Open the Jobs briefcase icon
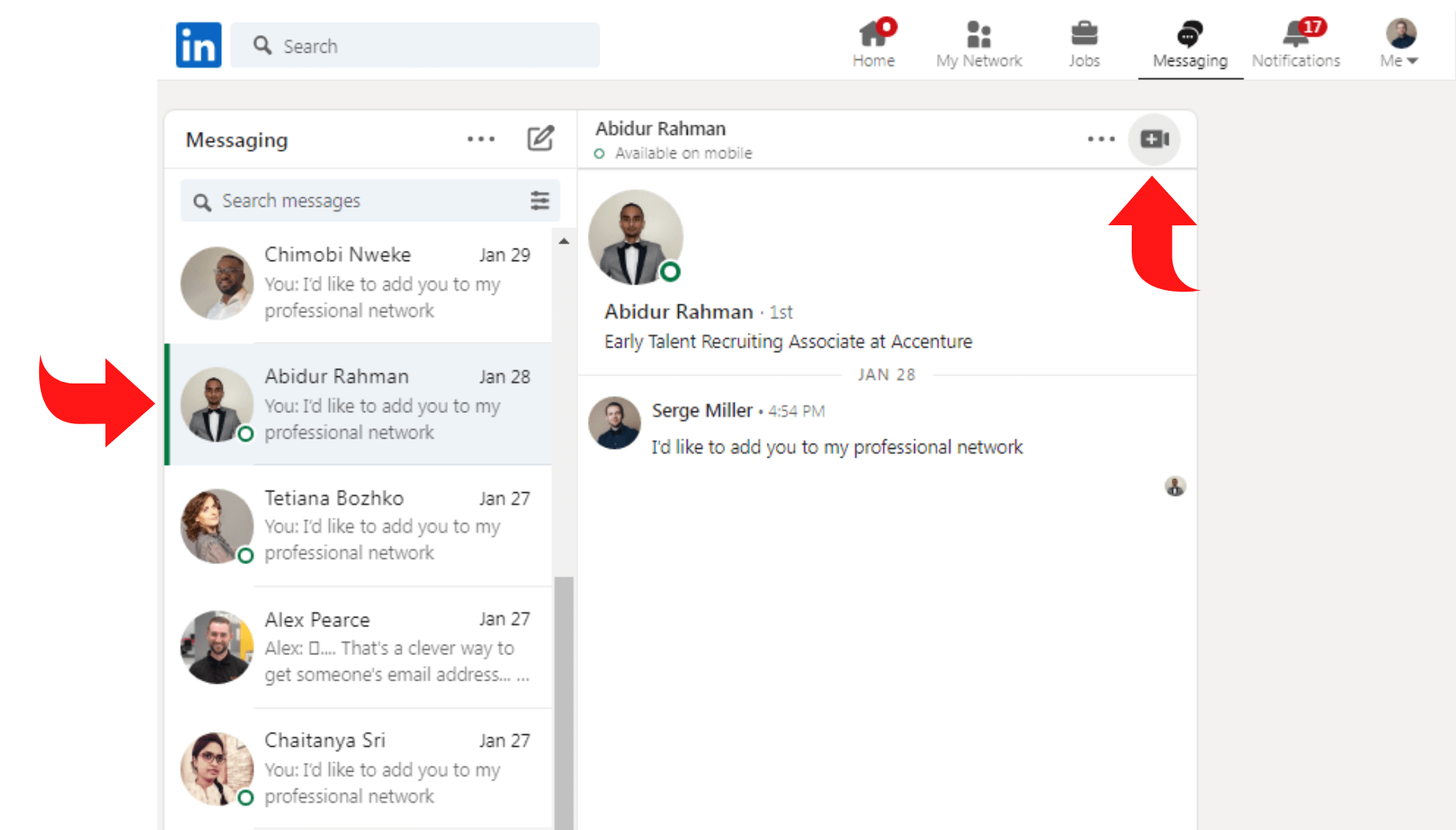 click(x=1084, y=34)
